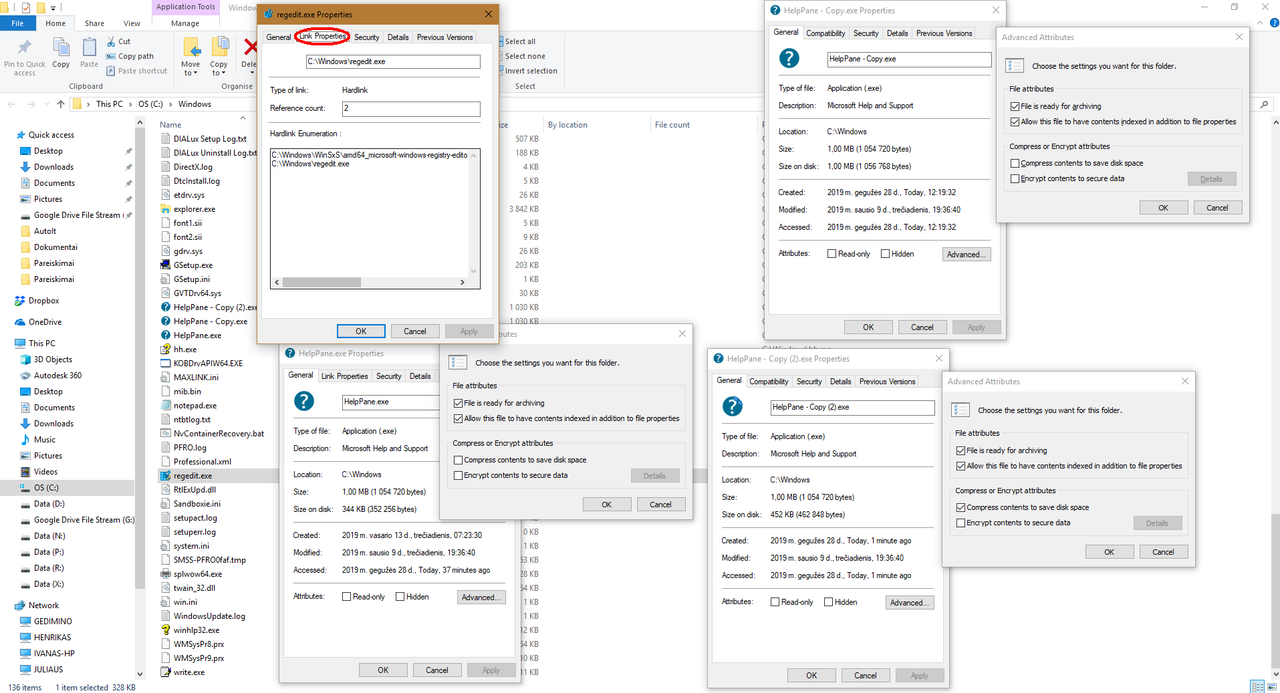Click the File count column header
Viewport: 1280px width, 693px height.
[672, 125]
